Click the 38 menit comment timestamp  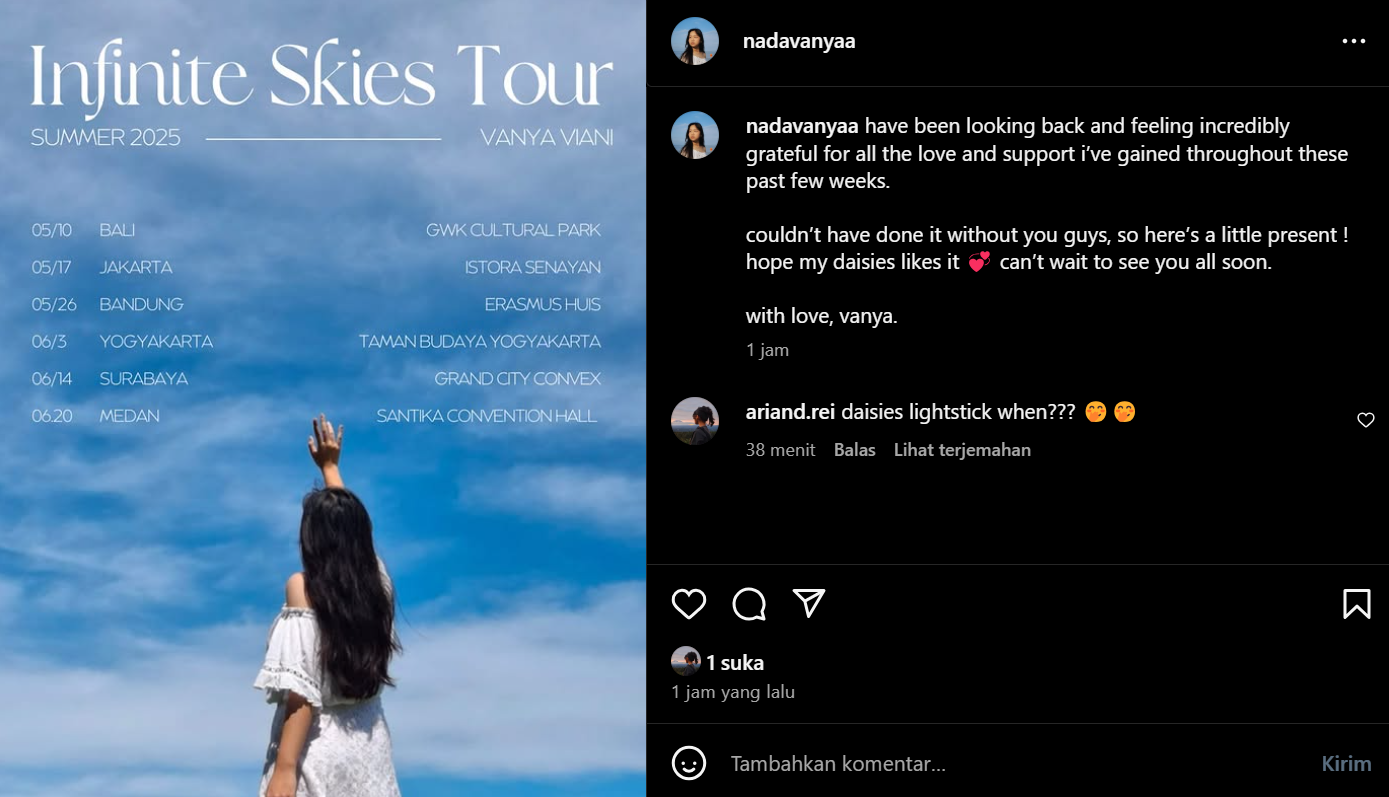(x=780, y=450)
